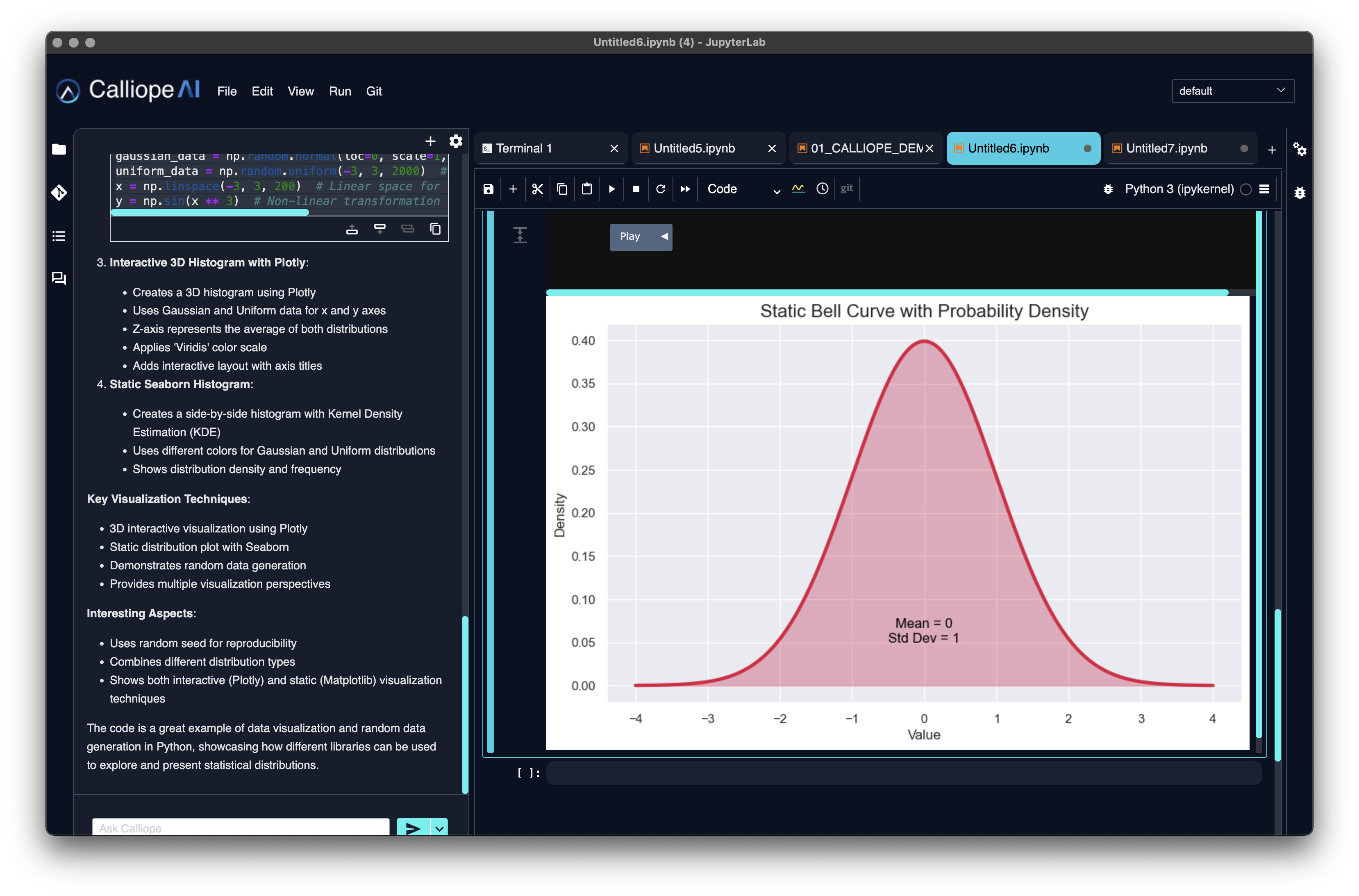
Task: Cut the selected cell with scissors icon
Action: 537,189
